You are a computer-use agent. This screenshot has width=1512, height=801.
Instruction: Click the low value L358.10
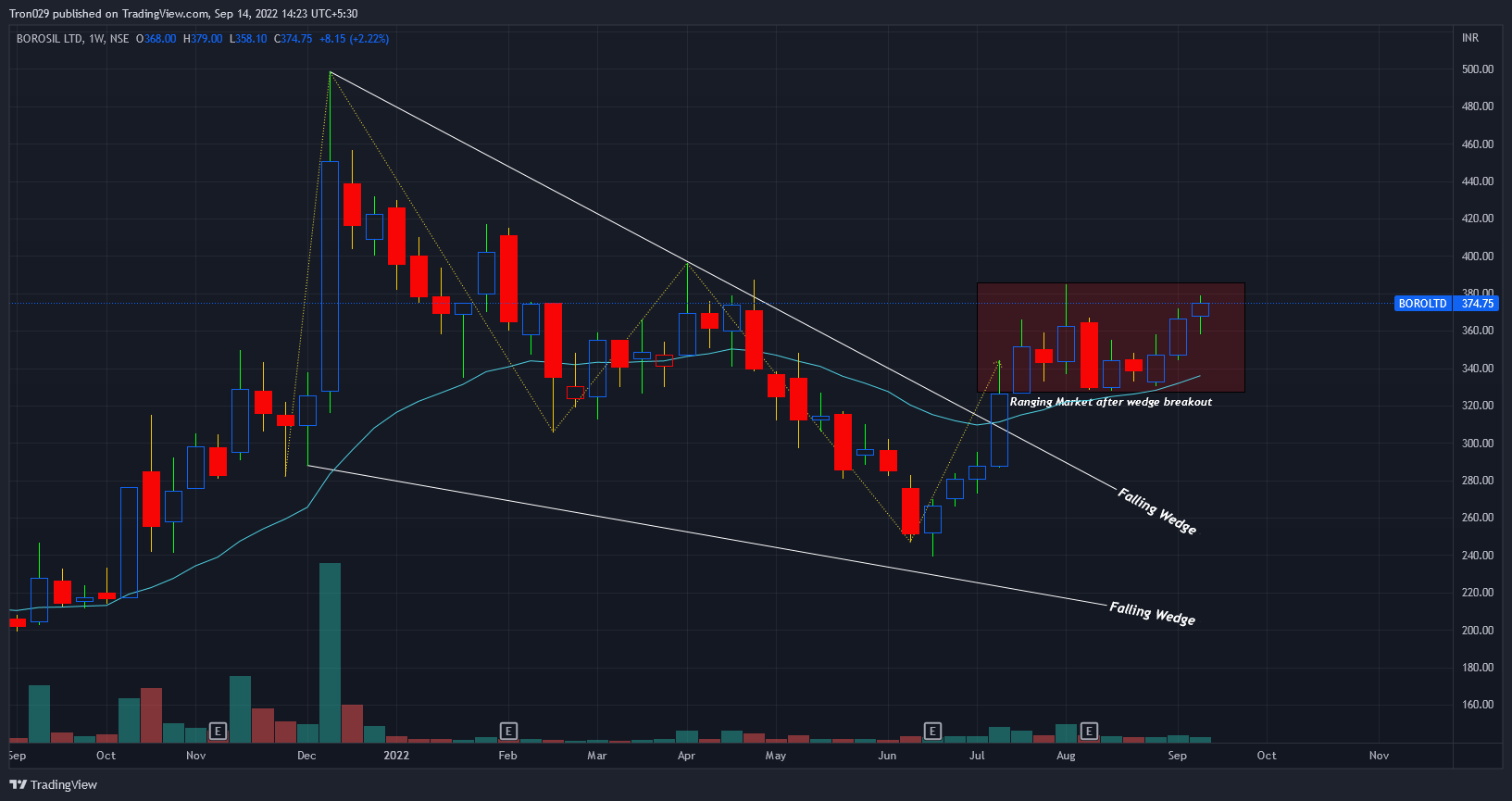[x=248, y=39]
